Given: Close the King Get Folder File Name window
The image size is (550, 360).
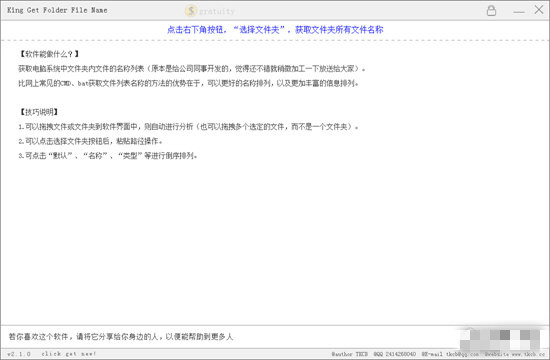Looking at the screenshot, I should pos(539,9).
